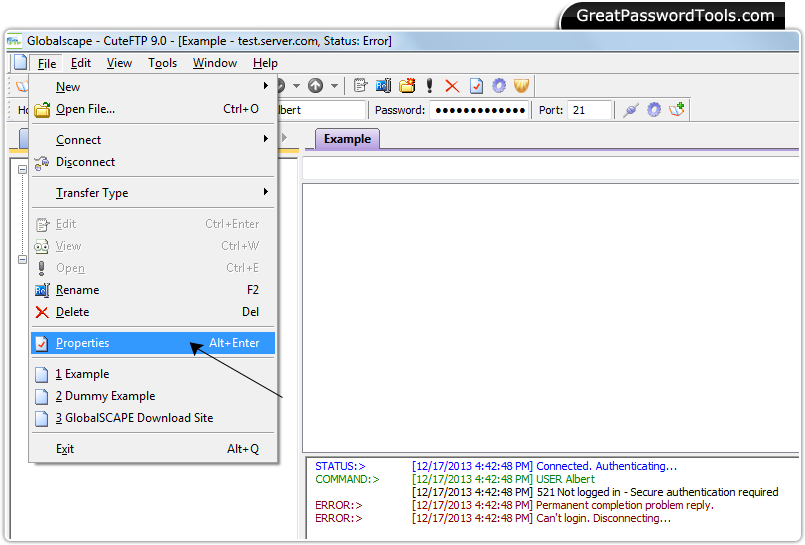Choose Properties from the File menu
The height and width of the screenshot is (545, 805).
pyautogui.click(x=153, y=343)
